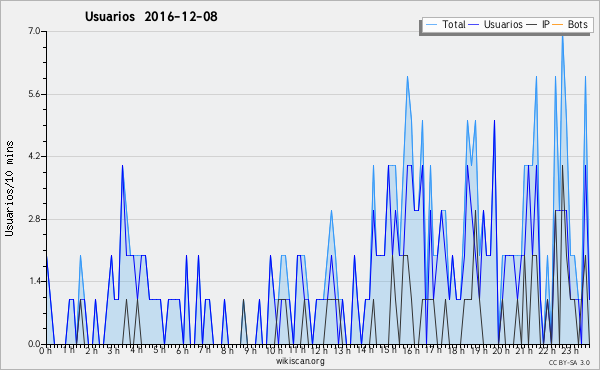Click the 'Total' legend label
The image size is (600, 370).
tap(454, 24)
